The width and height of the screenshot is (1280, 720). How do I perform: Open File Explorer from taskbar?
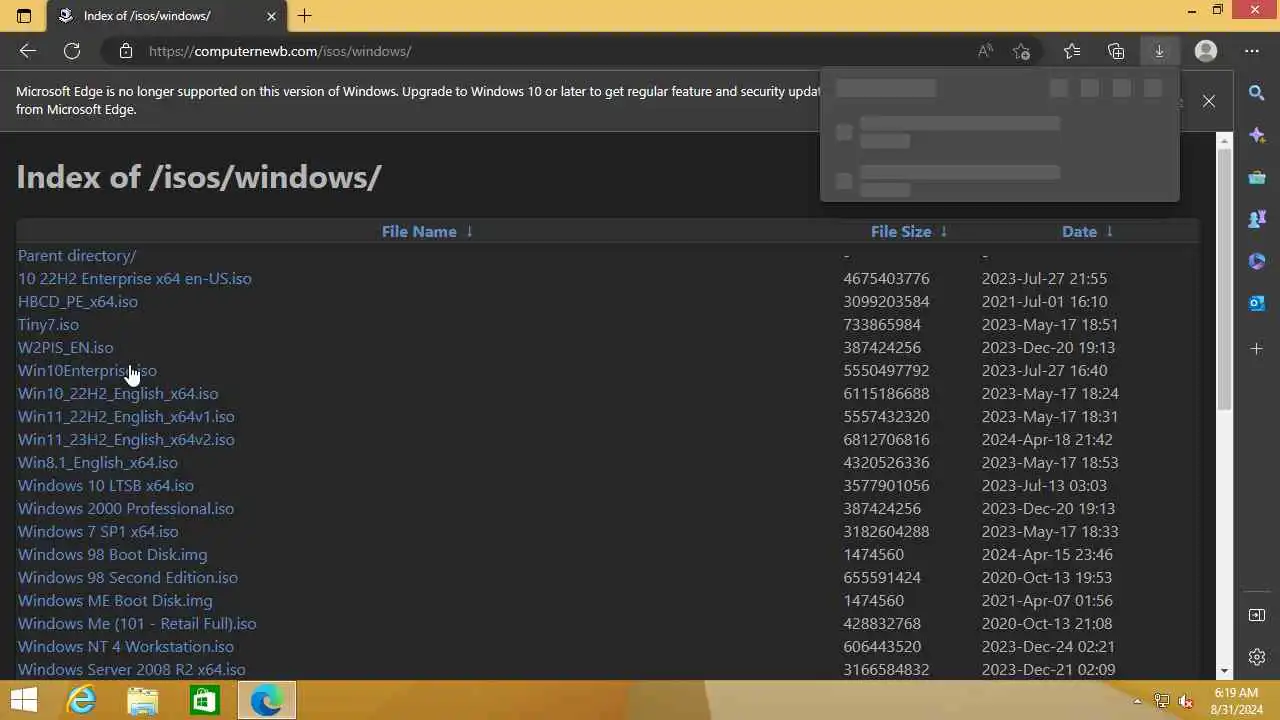click(x=143, y=700)
